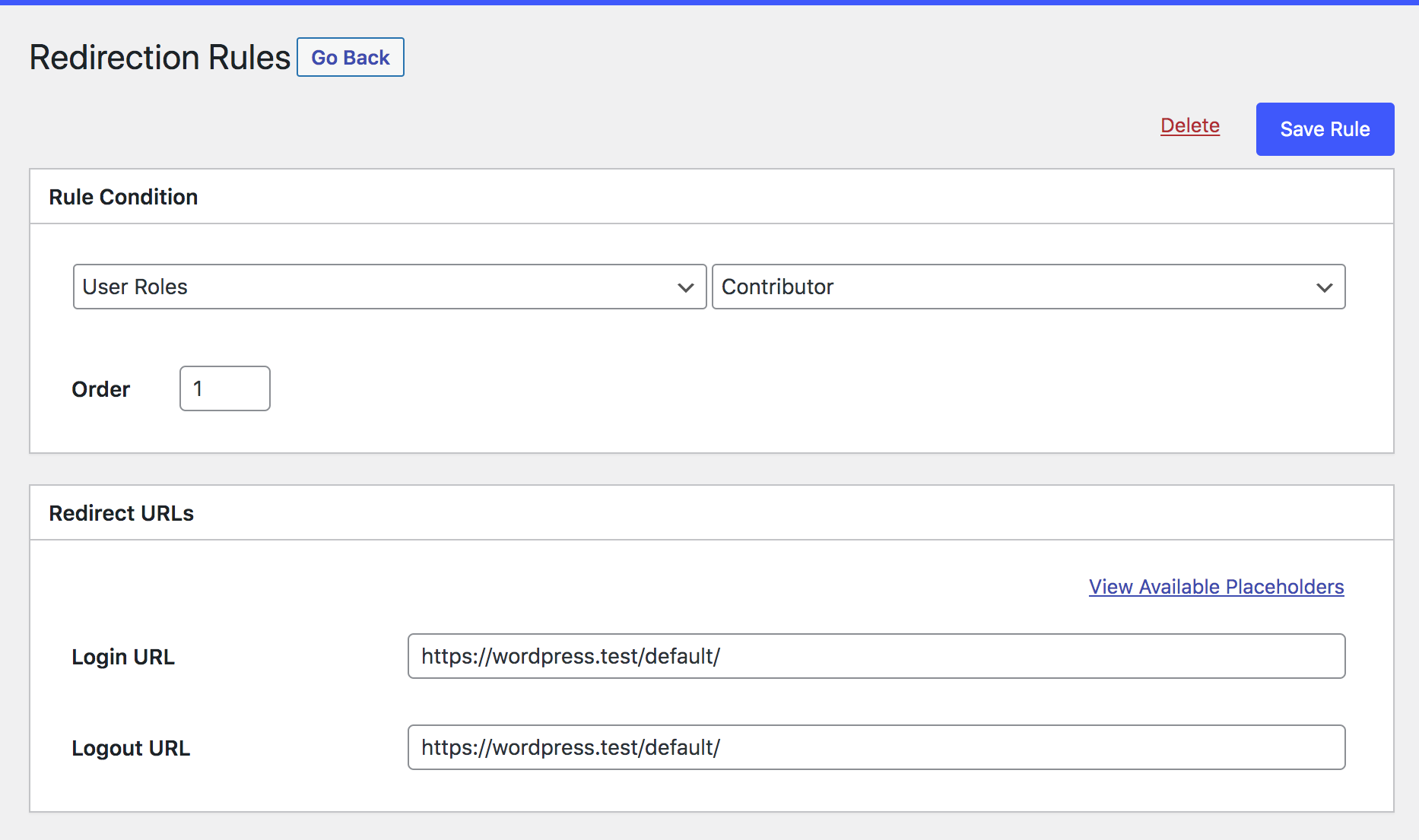
Task: Click the Rule Condition section header
Action: tap(123, 196)
